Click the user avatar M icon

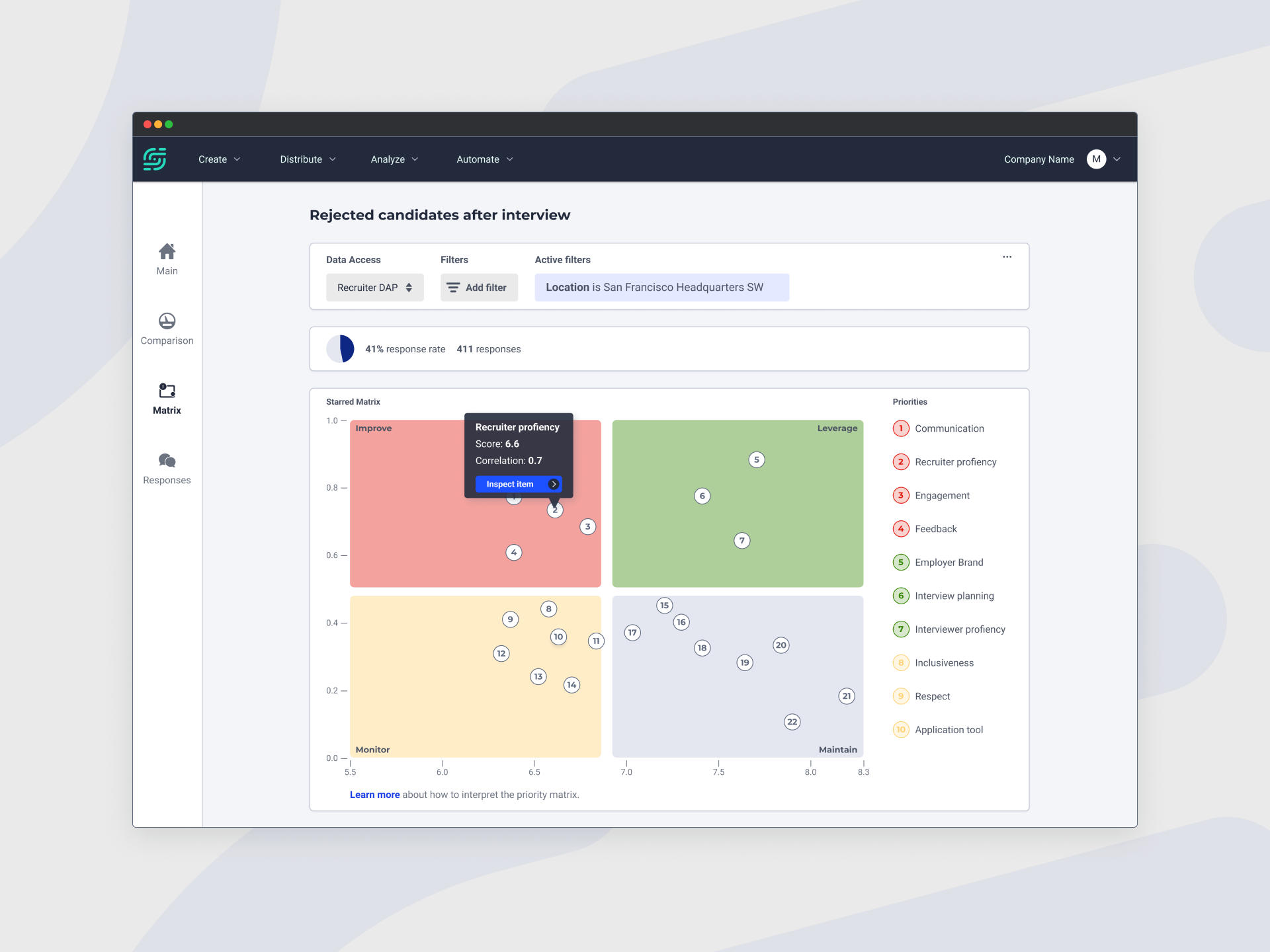[1096, 159]
